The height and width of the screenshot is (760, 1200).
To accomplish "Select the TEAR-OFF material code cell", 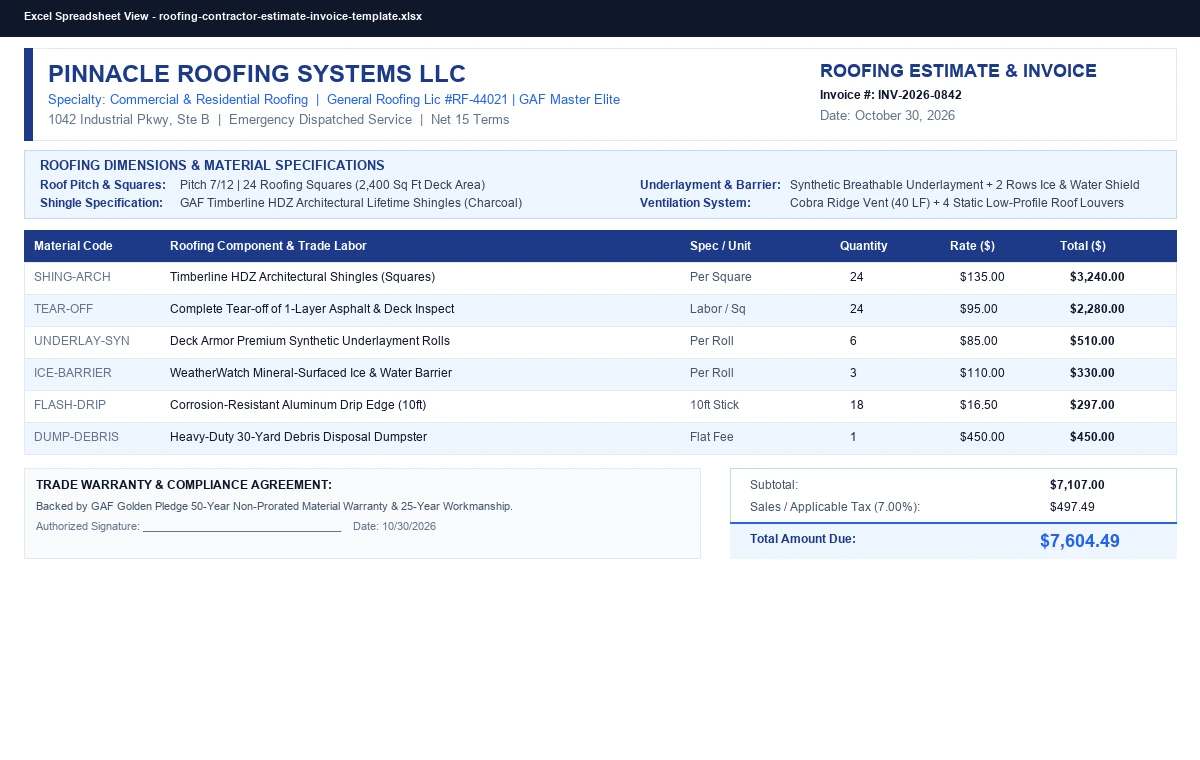I will [63, 309].
